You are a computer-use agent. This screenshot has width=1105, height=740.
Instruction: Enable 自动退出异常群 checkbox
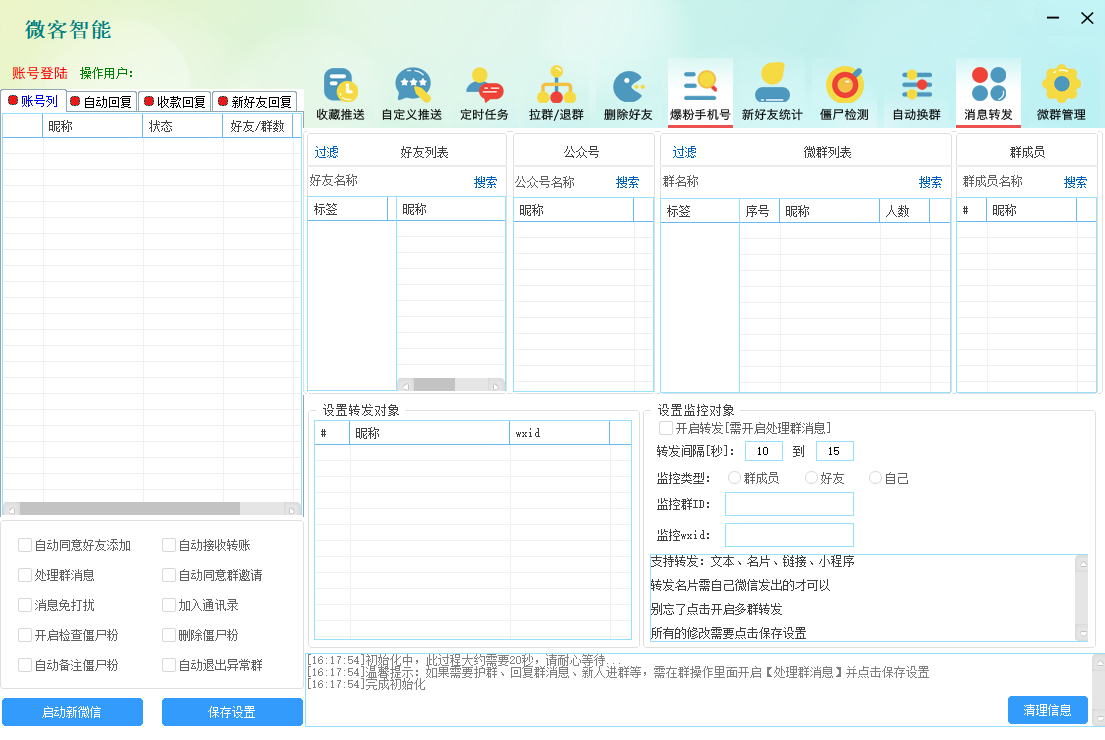pos(168,665)
